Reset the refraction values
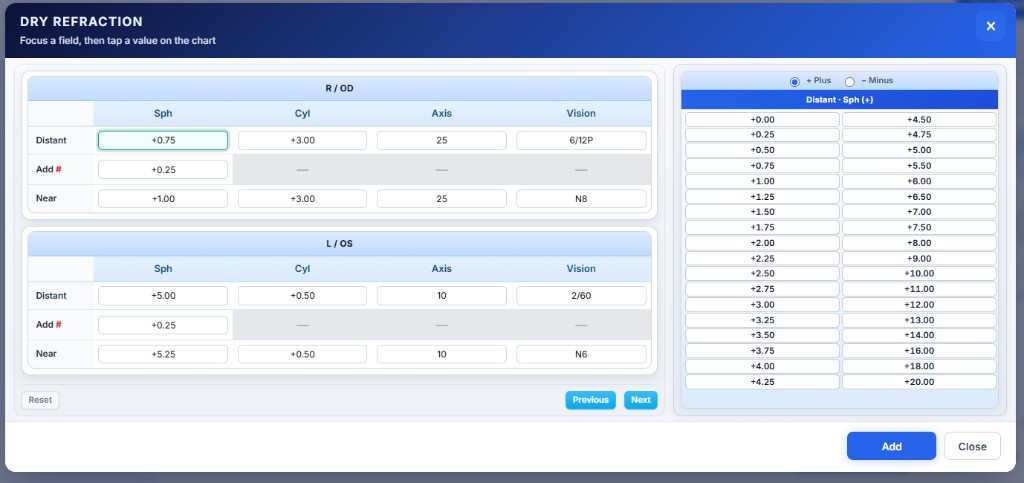The image size is (1024, 483). click(x=40, y=400)
